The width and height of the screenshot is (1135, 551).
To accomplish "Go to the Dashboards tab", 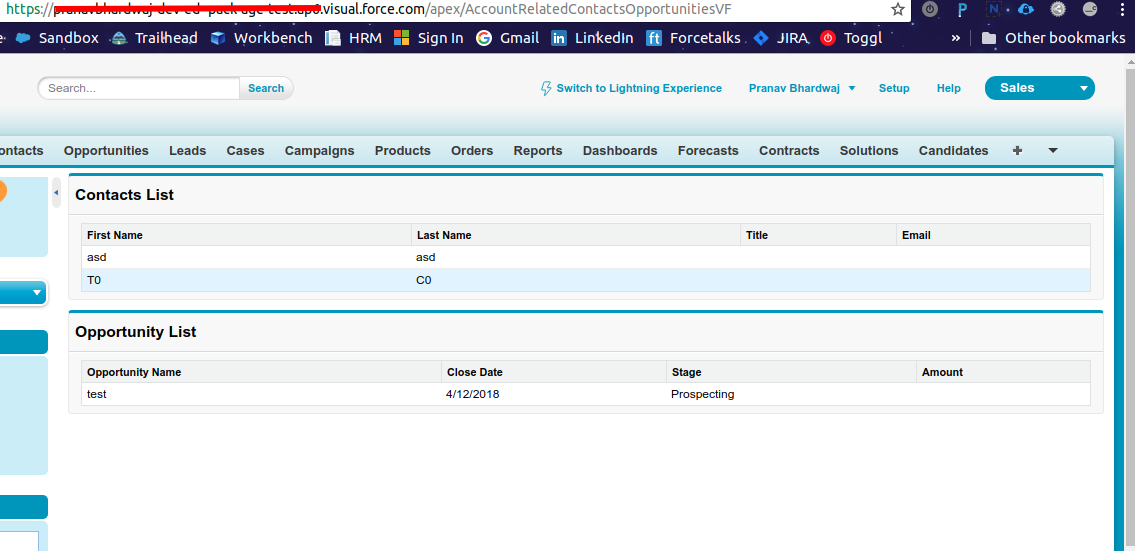I will tap(620, 151).
